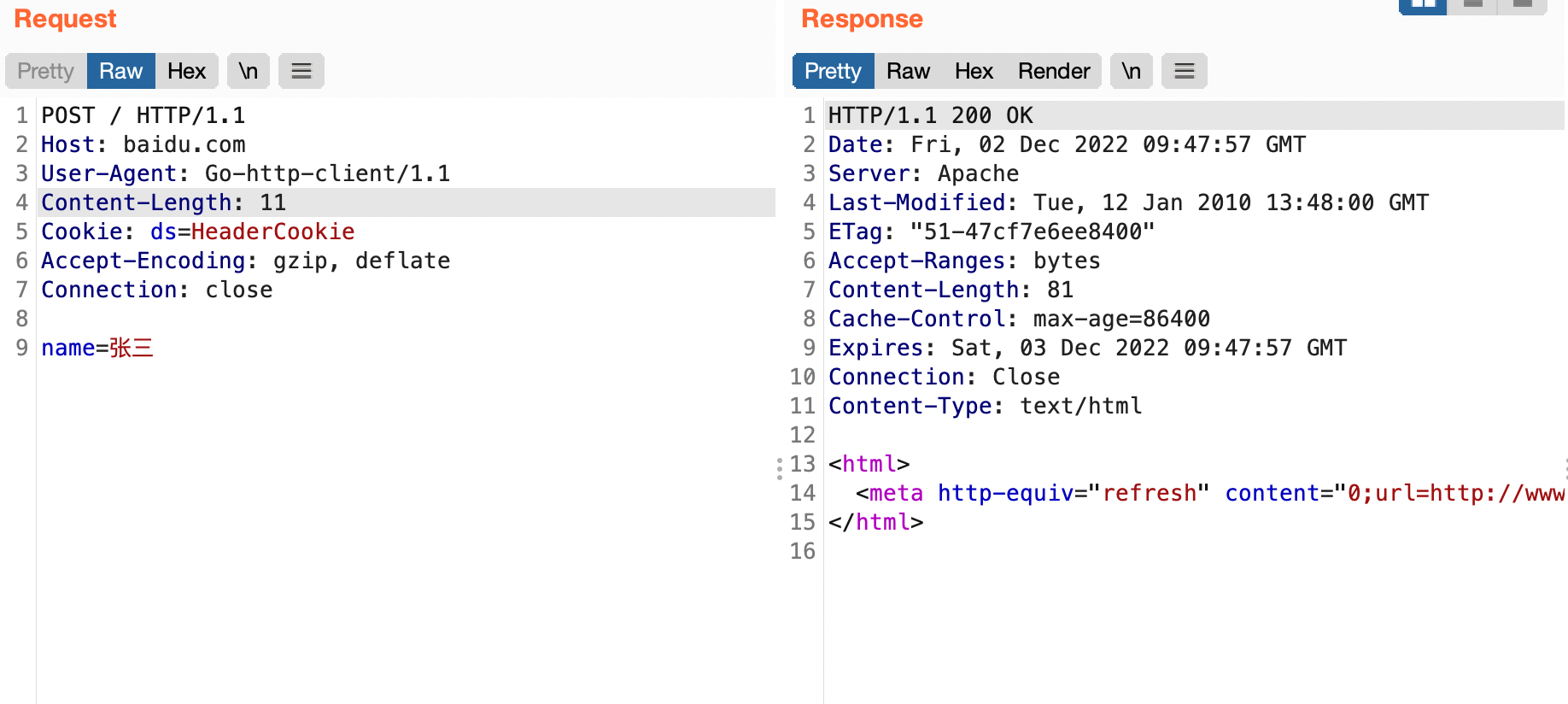Click the request 'Connection: close' line
Viewport: 1568px width, 704px height.
coord(157,290)
